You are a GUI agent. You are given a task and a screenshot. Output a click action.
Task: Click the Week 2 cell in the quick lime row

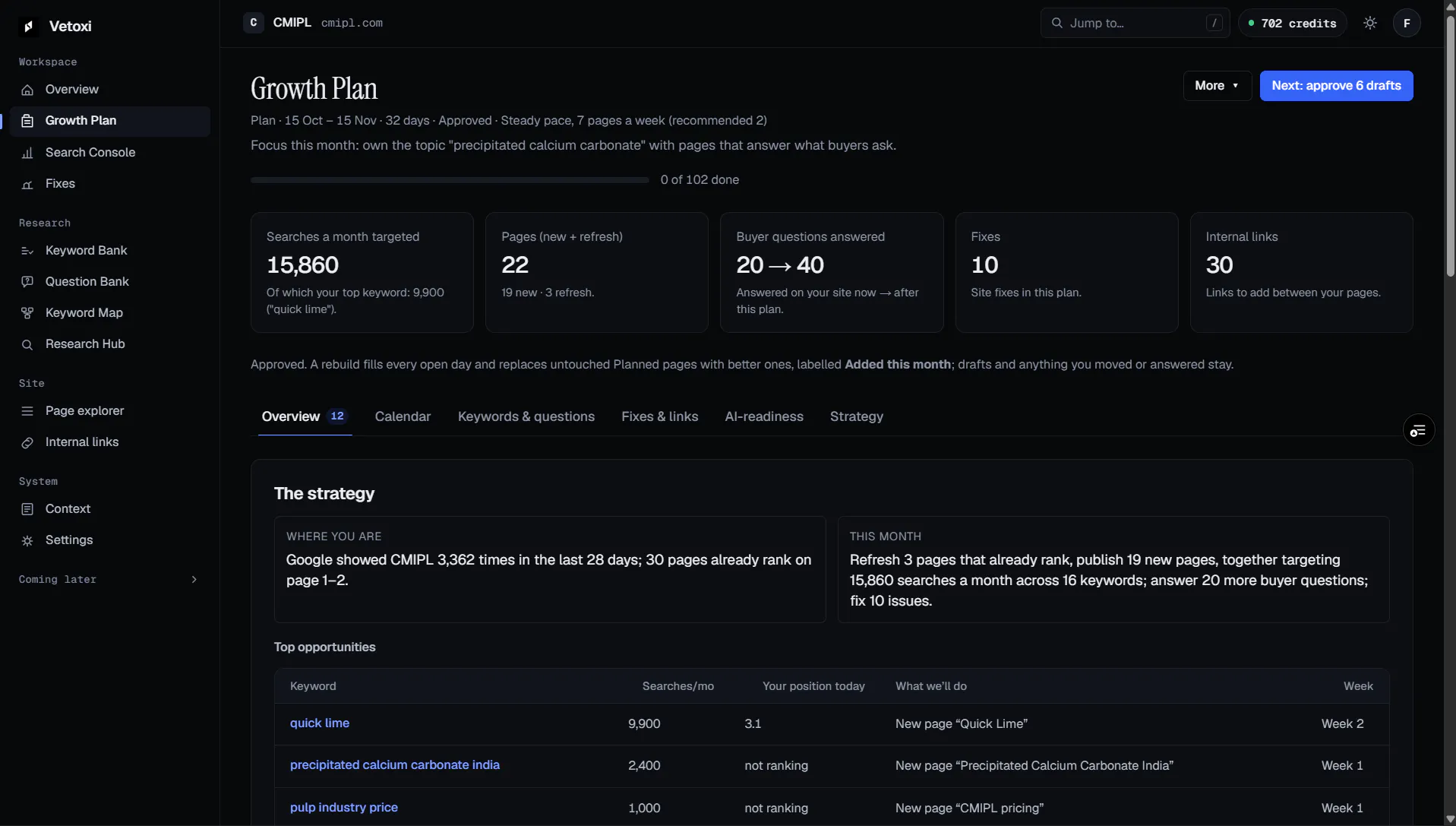coord(1342,723)
